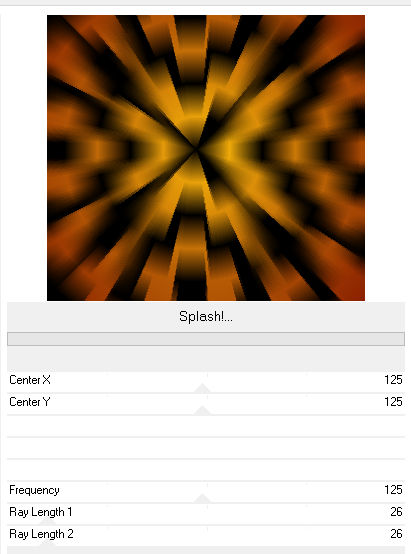The image size is (411, 554).
Task: Click the Center Y parameter label
Action: (30, 402)
